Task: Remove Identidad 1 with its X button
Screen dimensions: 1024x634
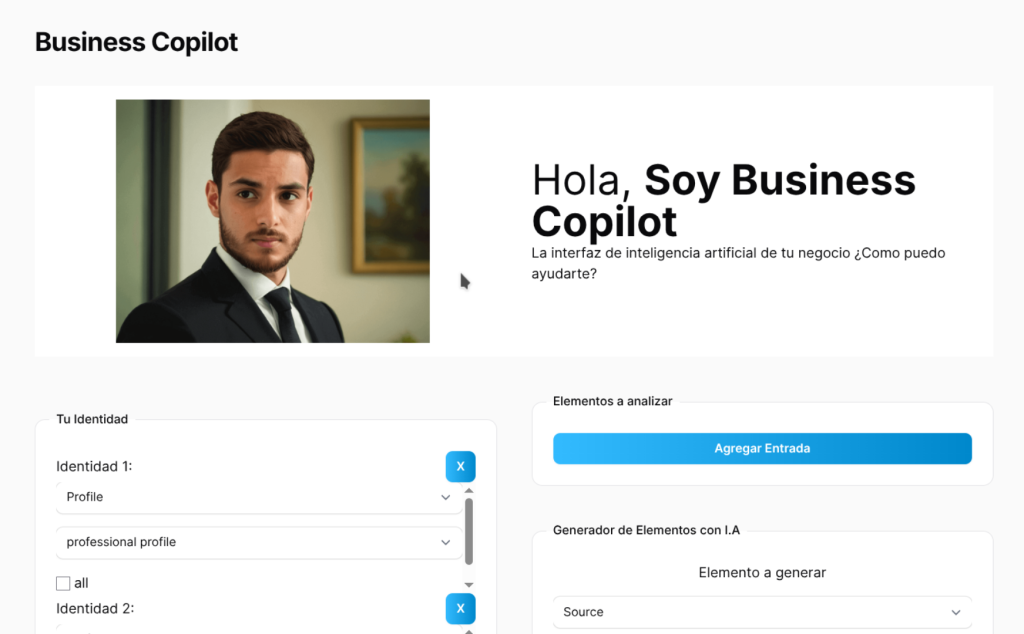Action: (460, 467)
